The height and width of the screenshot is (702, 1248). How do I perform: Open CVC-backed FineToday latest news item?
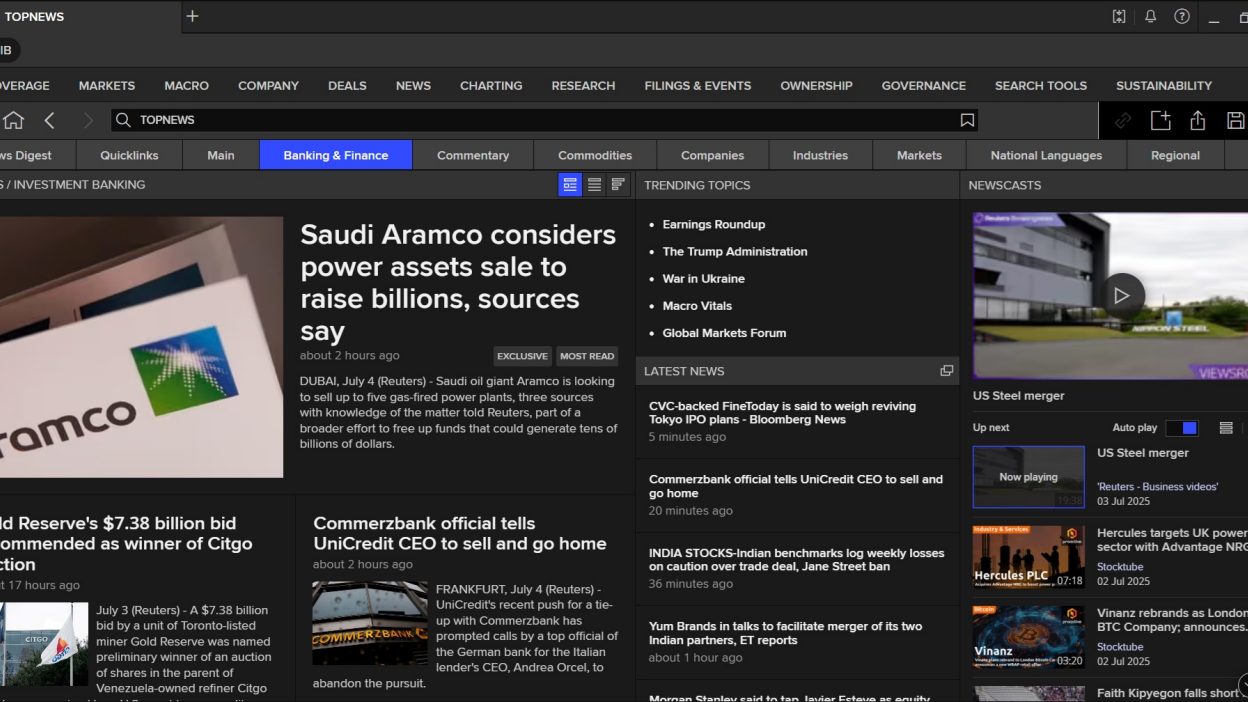click(x=782, y=413)
